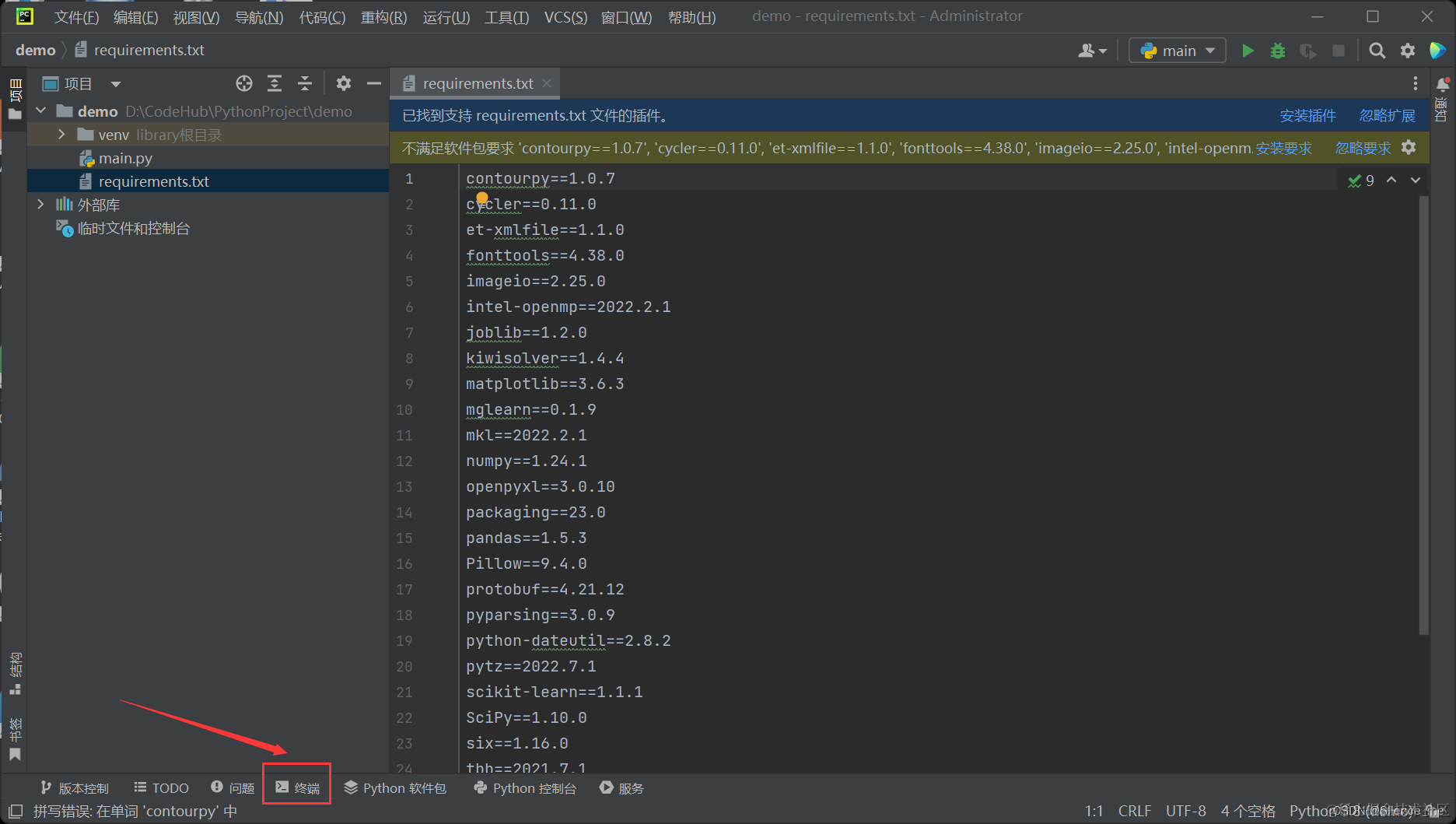Viewport: 1456px width, 824px height.
Task: Open IDE settings gear in top toolbar
Action: click(1408, 51)
